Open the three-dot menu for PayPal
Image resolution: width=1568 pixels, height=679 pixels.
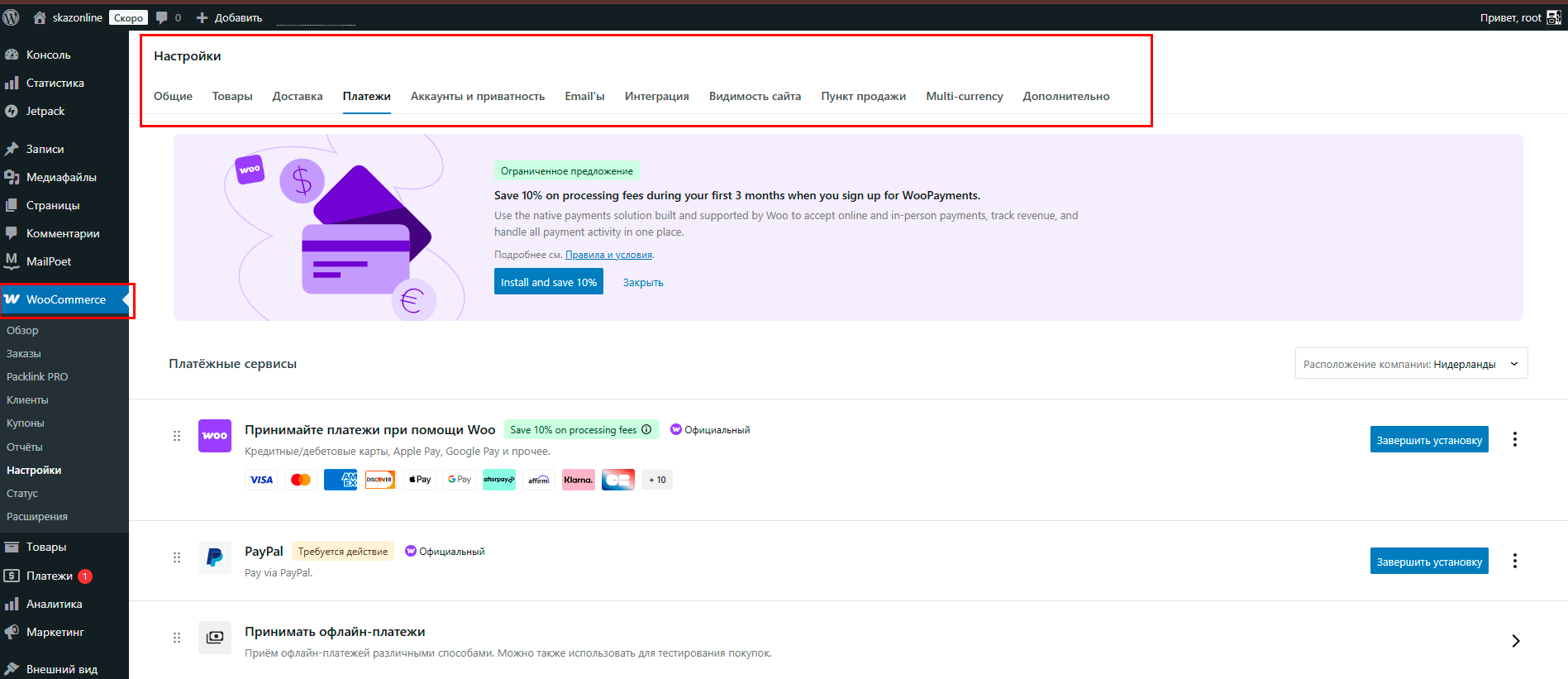(x=1514, y=561)
